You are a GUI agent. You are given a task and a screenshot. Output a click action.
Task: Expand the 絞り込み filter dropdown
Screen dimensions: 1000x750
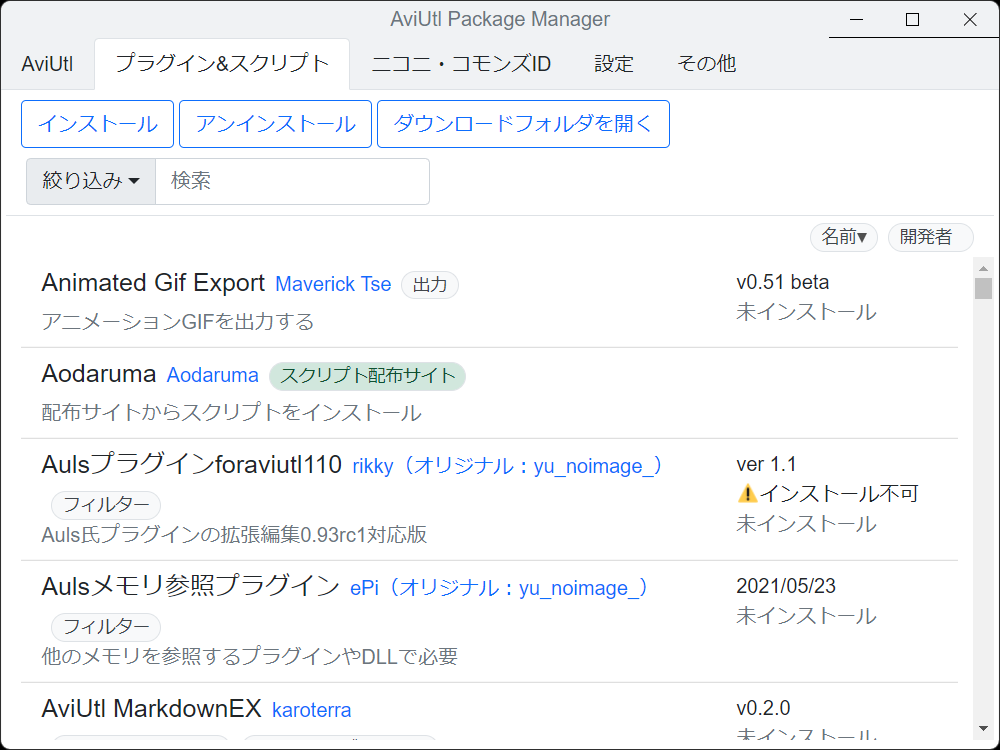point(91,181)
